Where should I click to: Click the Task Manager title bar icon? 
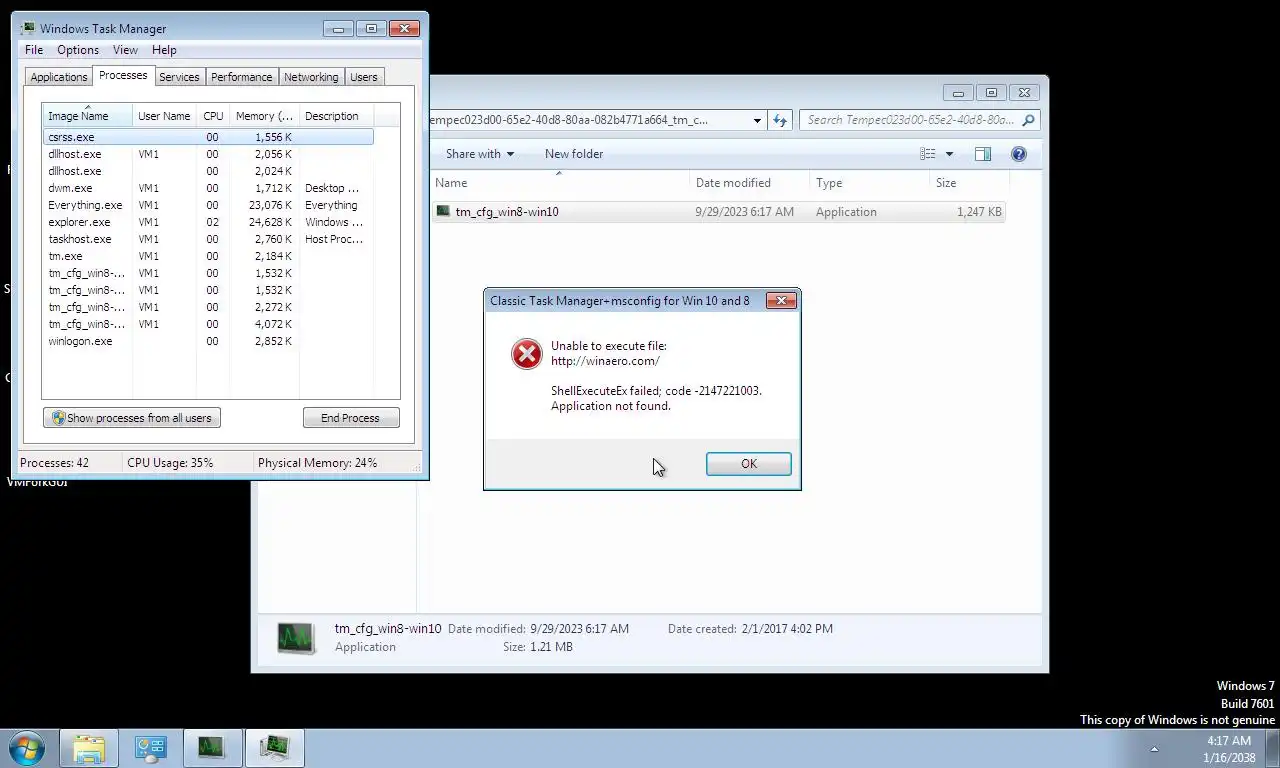pyautogui.click(x=28, y=28)
